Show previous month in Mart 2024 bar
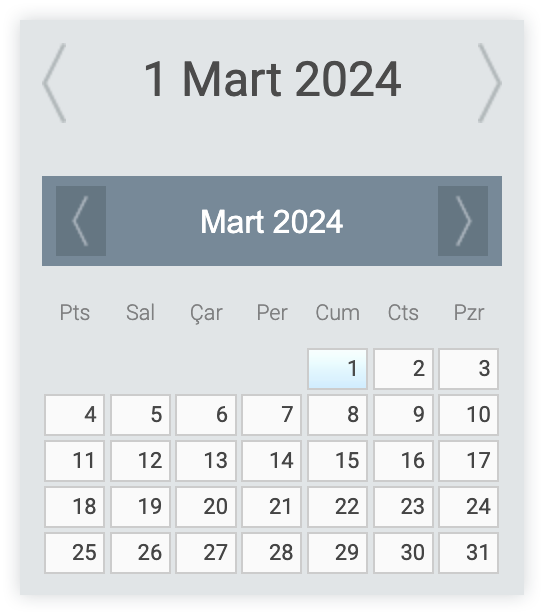544x615 pixels. click(x=81, y=221)
